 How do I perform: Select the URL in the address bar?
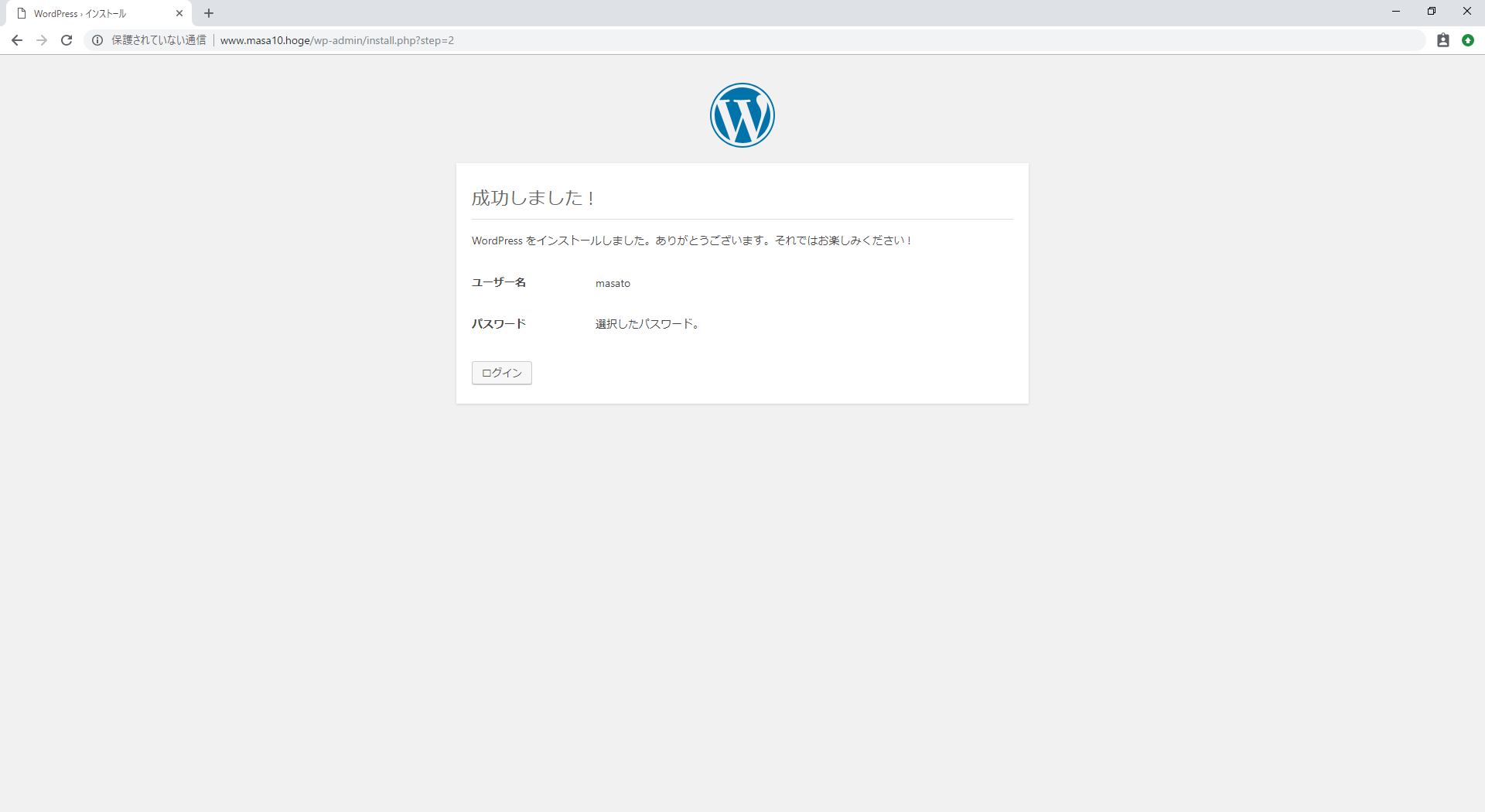point(337,40)
